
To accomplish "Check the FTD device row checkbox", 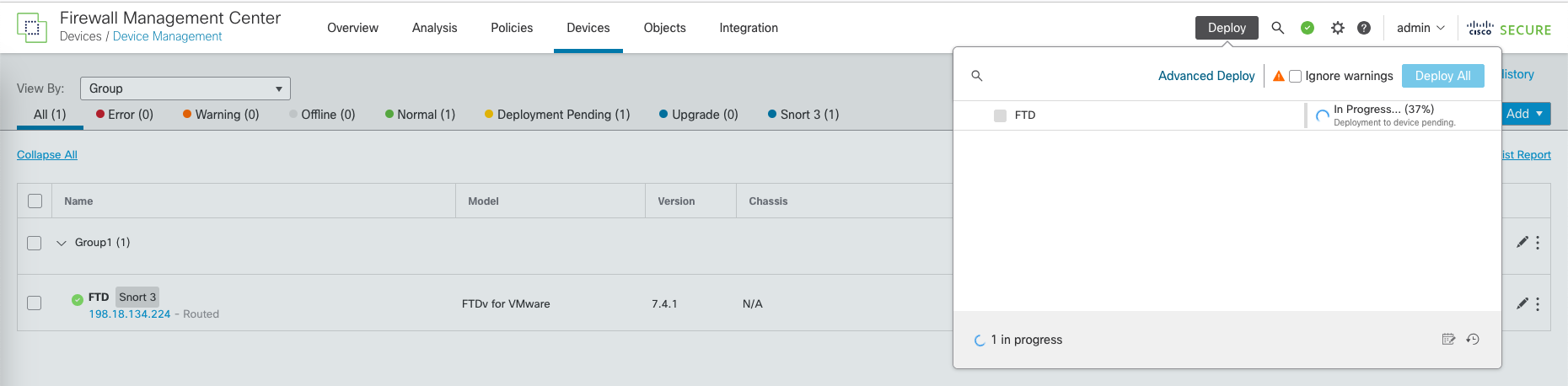I will pyautogui.click(x=35, y=303).
